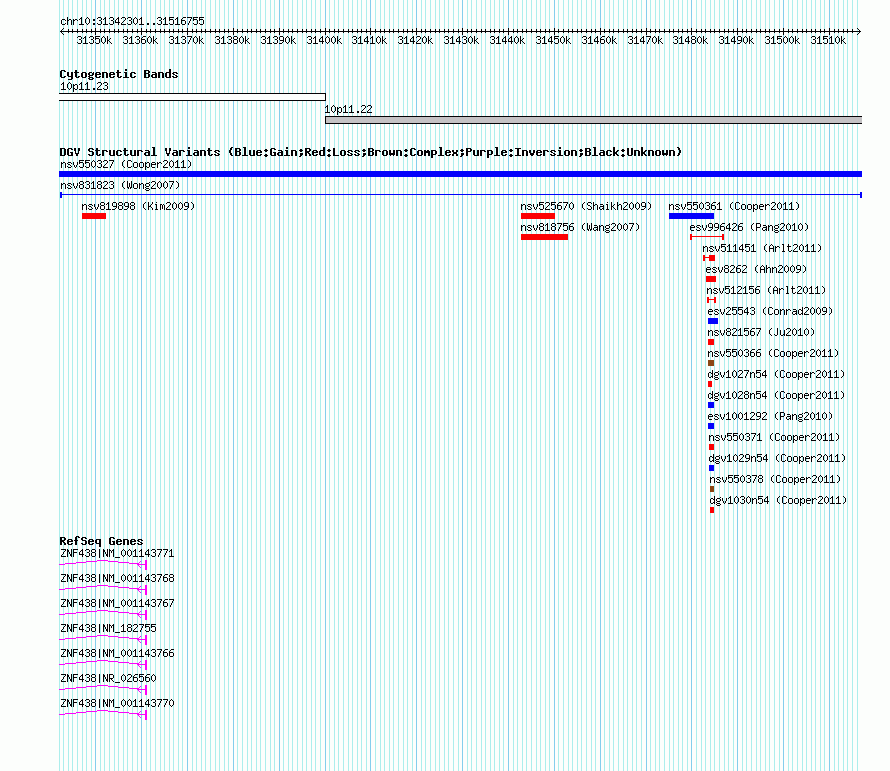This screenshot has height=771, width=890.
Task: Click the nsv550327 (Cooper2011) blue gain bar
Action: pos(460,174)
